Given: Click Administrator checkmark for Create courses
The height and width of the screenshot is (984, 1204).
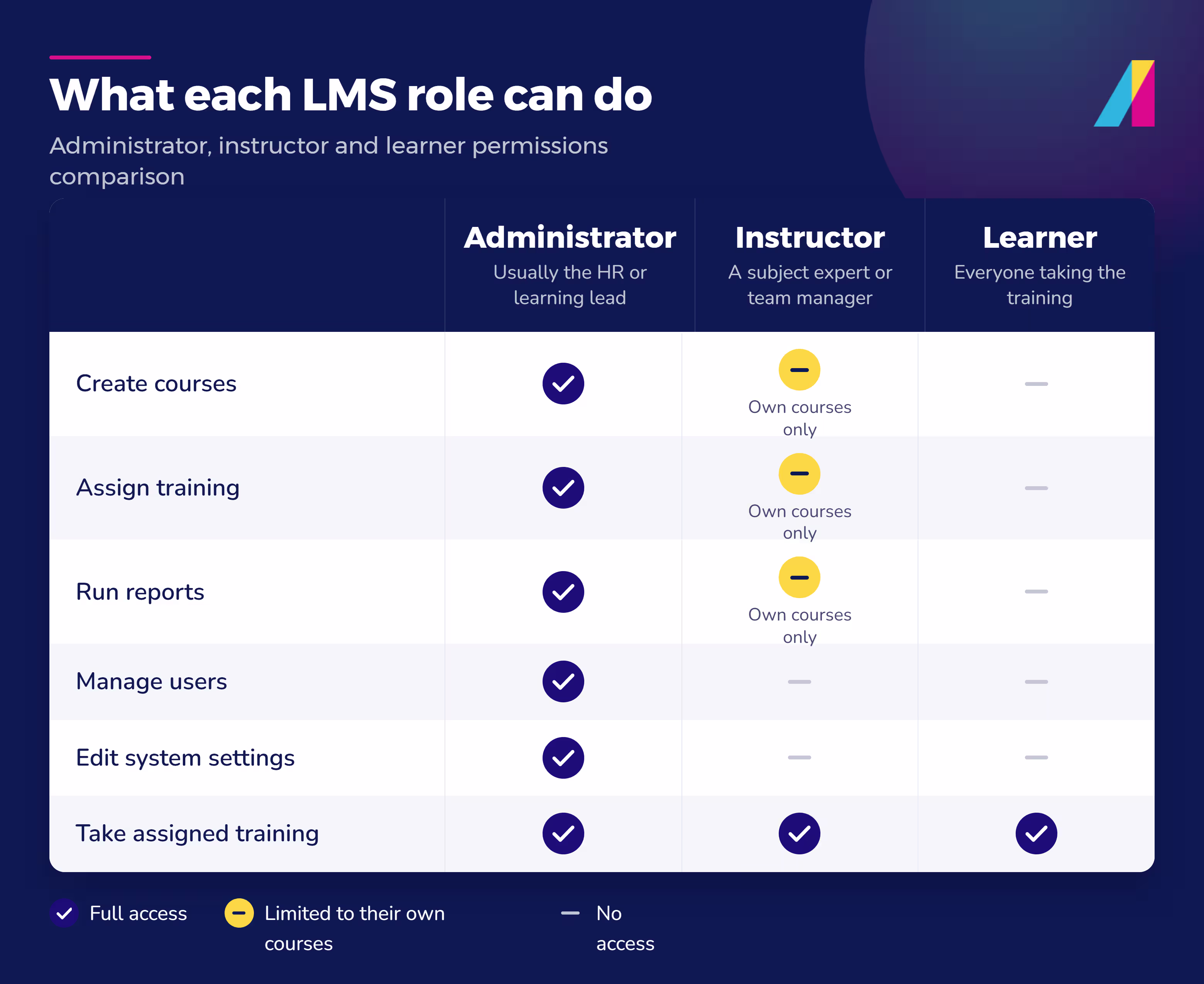Looking at the screenshot, I should click(x=563, y=384).
